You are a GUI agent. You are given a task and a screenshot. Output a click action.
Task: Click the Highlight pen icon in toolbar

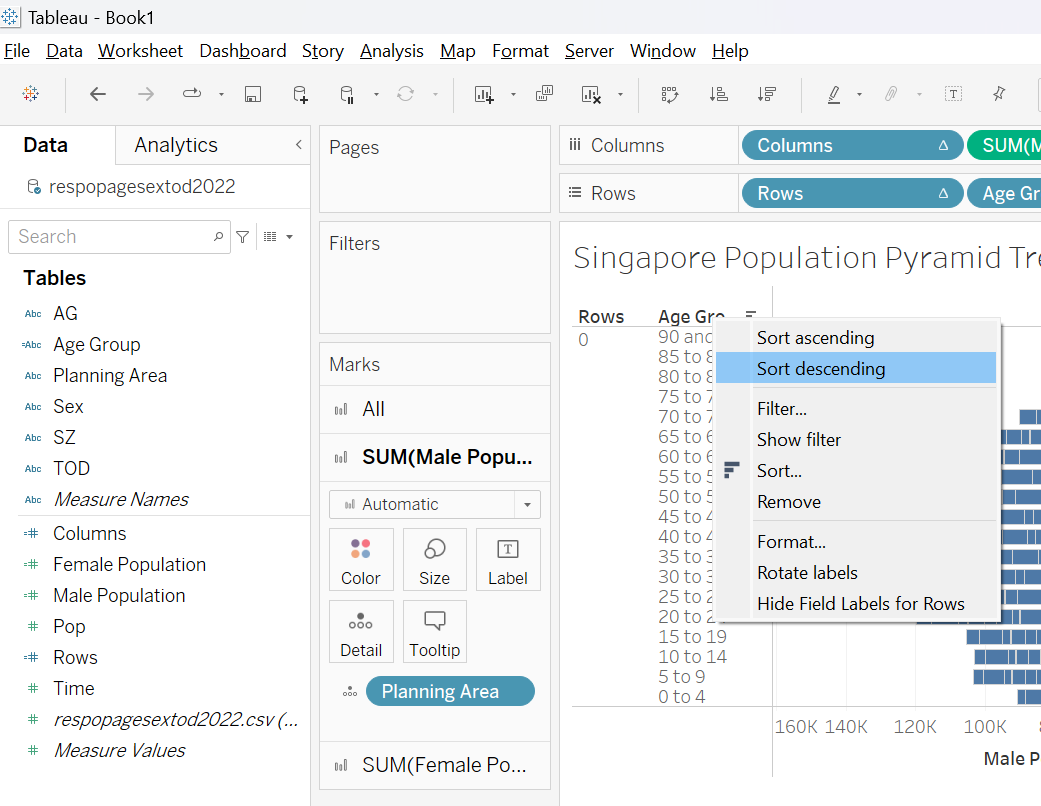(x=834, y=94)
